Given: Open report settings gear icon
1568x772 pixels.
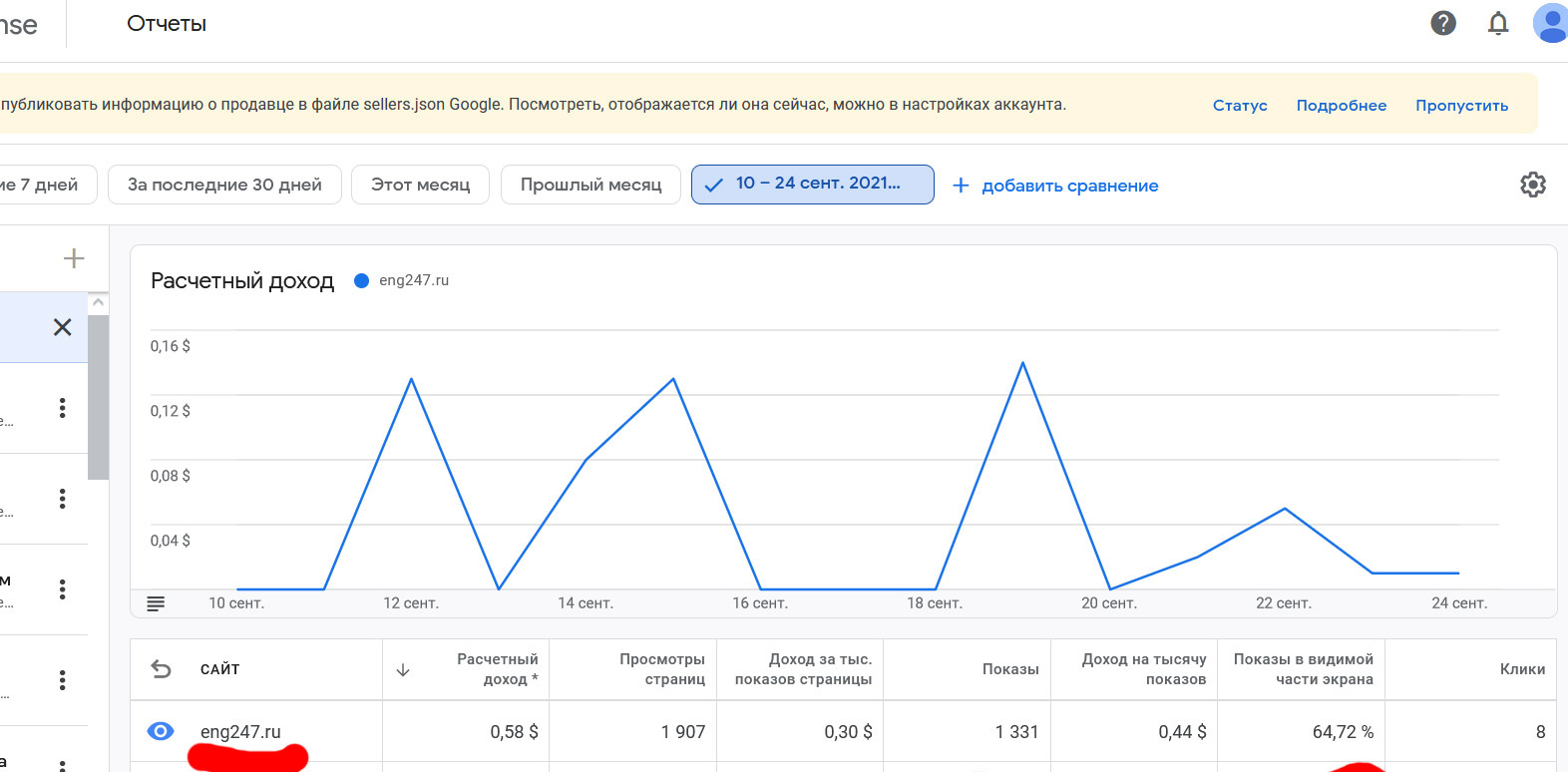Looking at the screenshot, I should click(1532, 185).
